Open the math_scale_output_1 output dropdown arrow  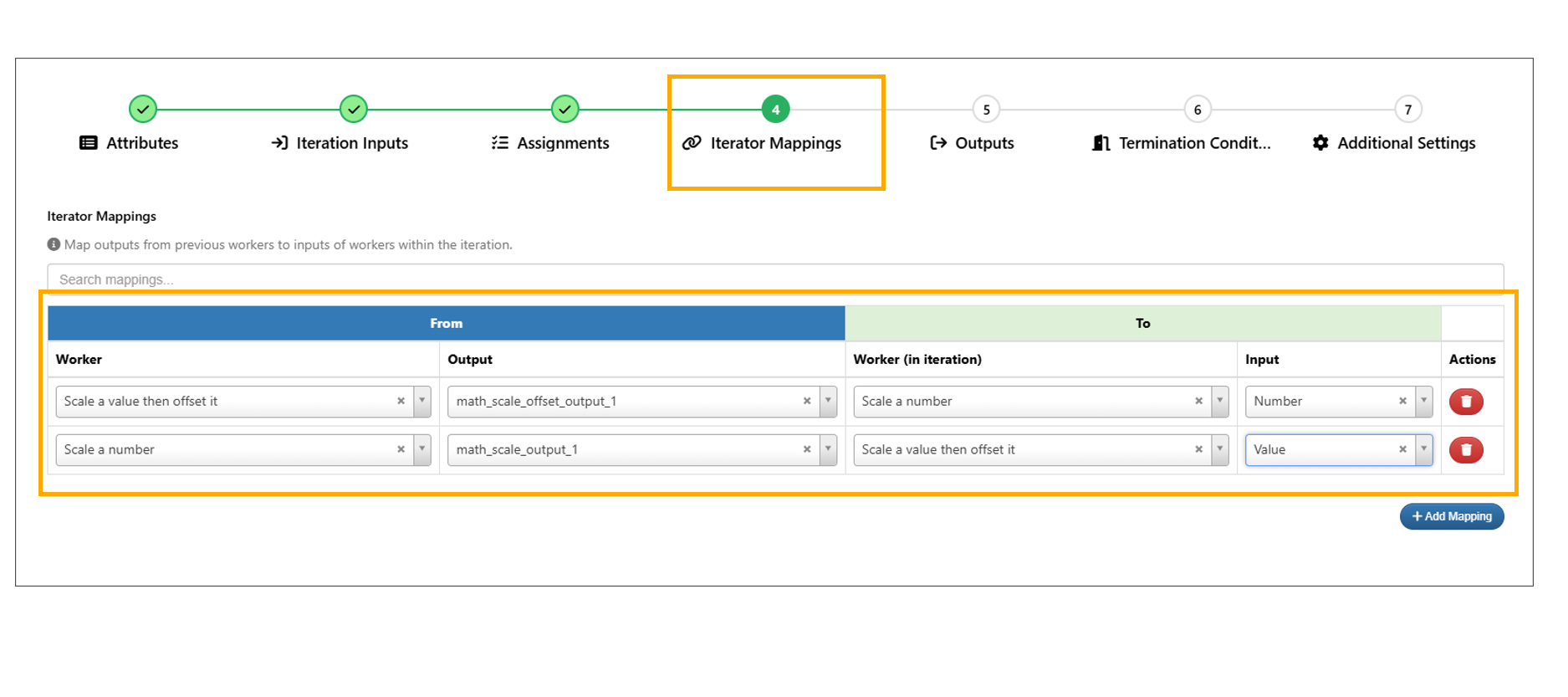(828, 450)
